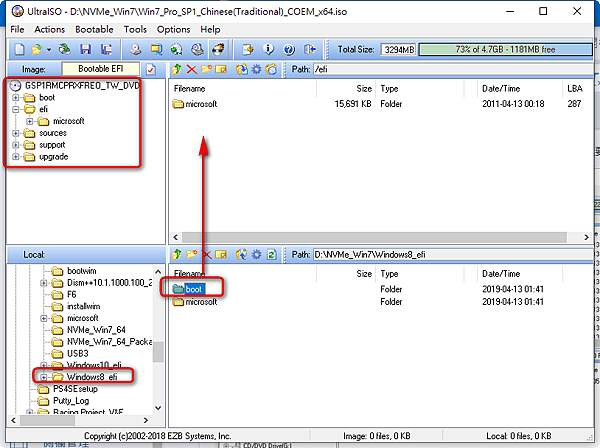Screen dimensions: 600x448
Task: Click the Exit door icon in toolbar
Action: [310, 49]
